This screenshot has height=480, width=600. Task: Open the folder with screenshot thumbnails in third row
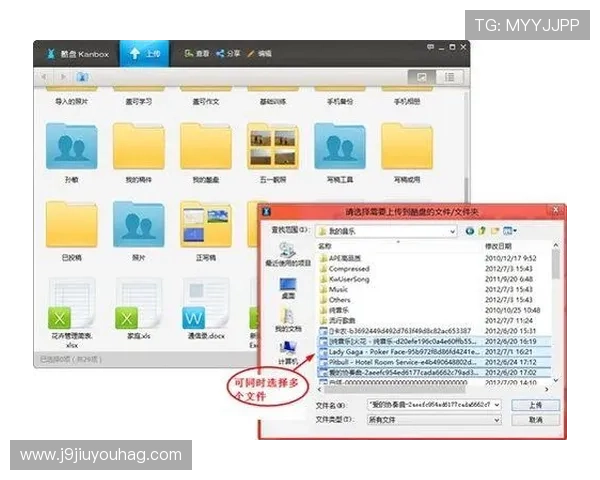tap(206, 224)
